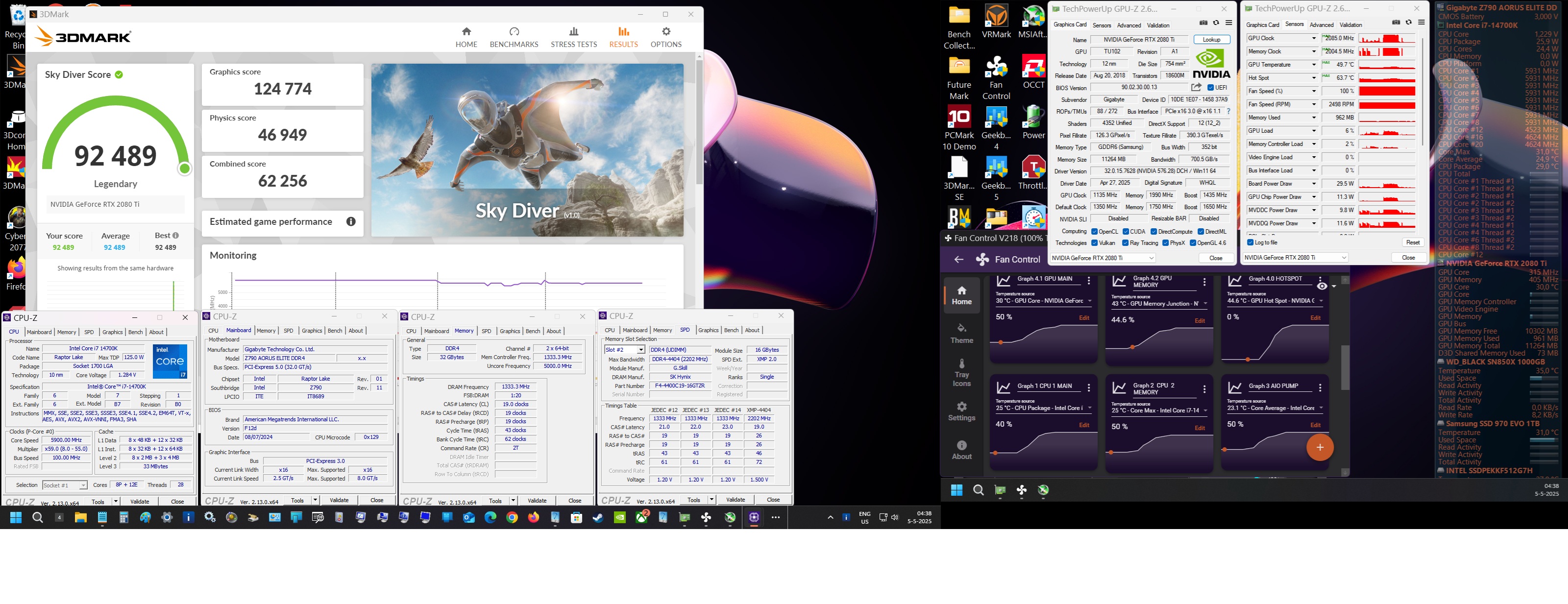Open GPU selector dropdown in GPU-Z Sensors window

(x=1295, y=258)
